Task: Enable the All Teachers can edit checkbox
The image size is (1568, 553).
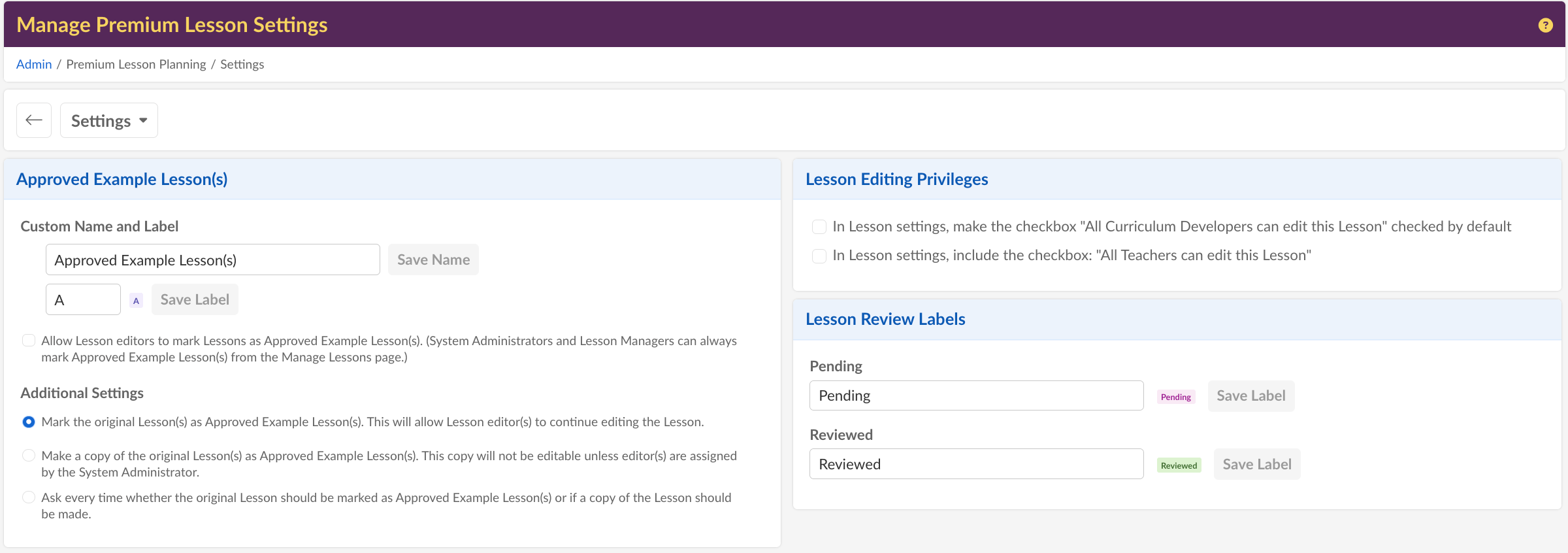Action: (819, 256)
